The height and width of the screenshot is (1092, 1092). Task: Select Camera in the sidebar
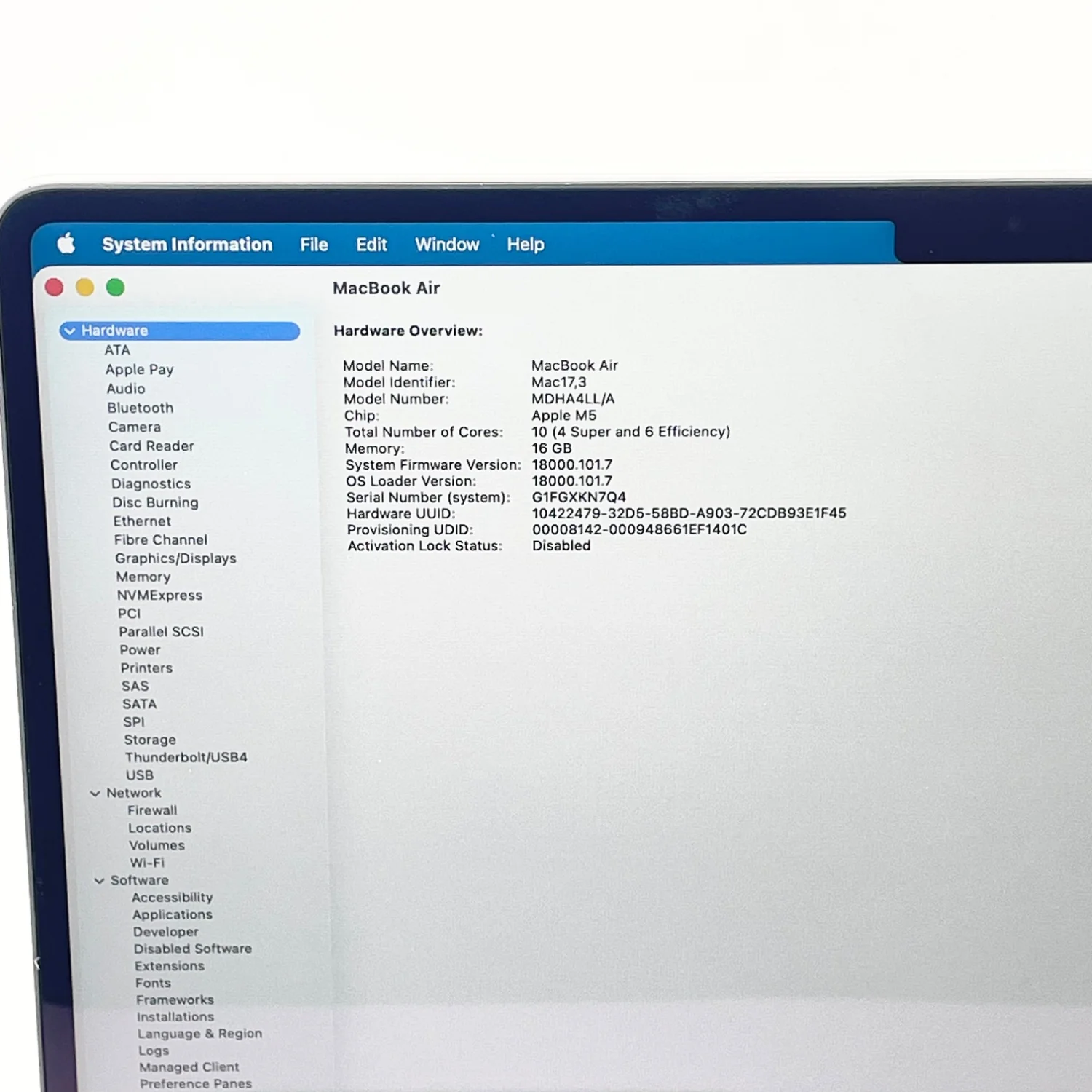[135, 427]
